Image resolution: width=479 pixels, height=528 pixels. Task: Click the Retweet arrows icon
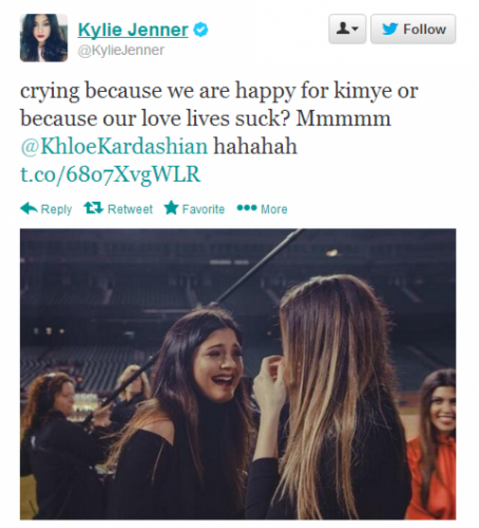click(x=93, y=208)
